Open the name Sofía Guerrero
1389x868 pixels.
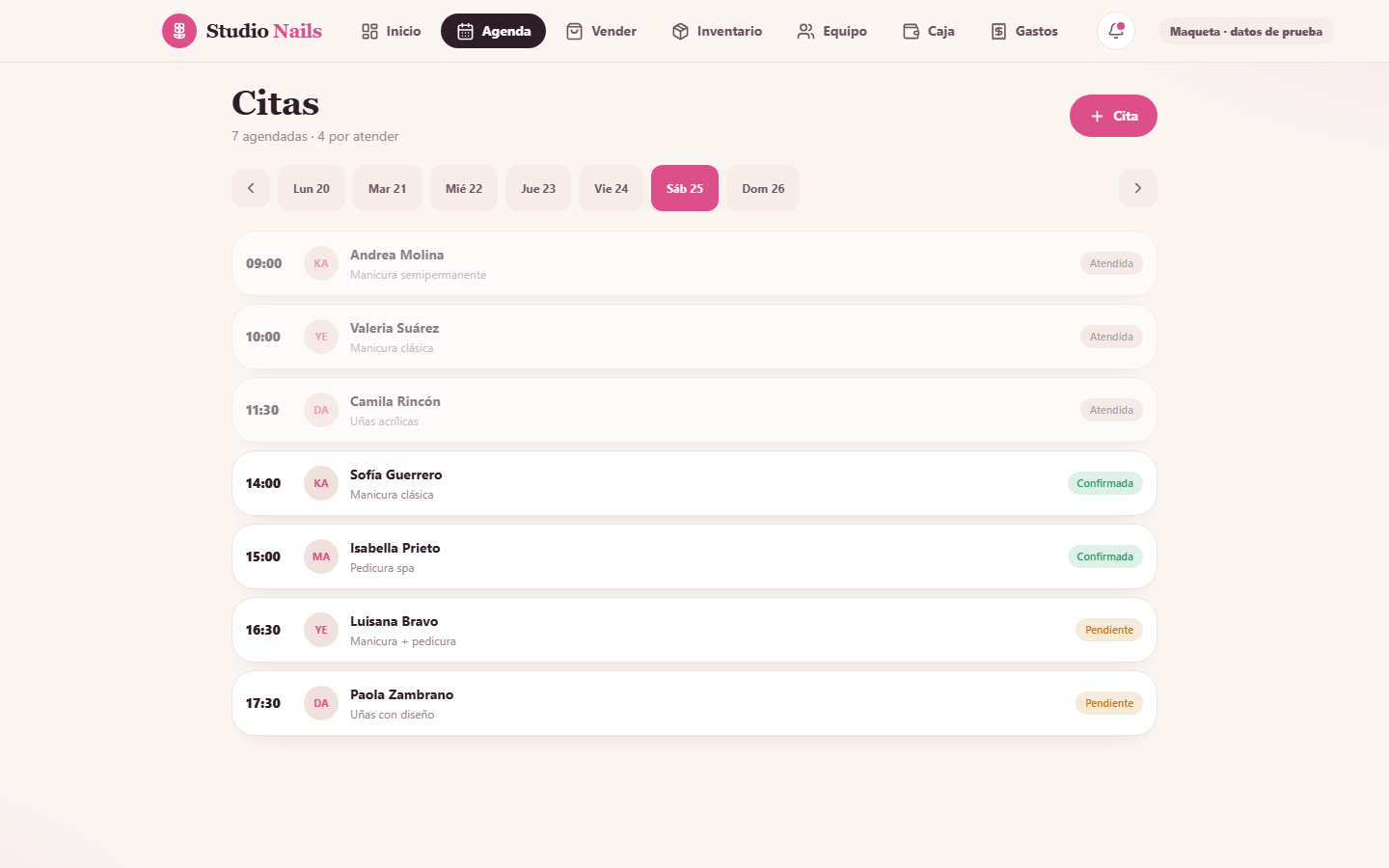click(x=395, y=475)
